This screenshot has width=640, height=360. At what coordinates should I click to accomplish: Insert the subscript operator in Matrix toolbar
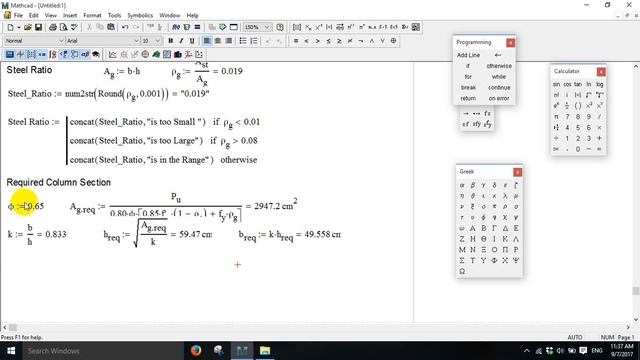pyautogui.click(x=308, y=27)
